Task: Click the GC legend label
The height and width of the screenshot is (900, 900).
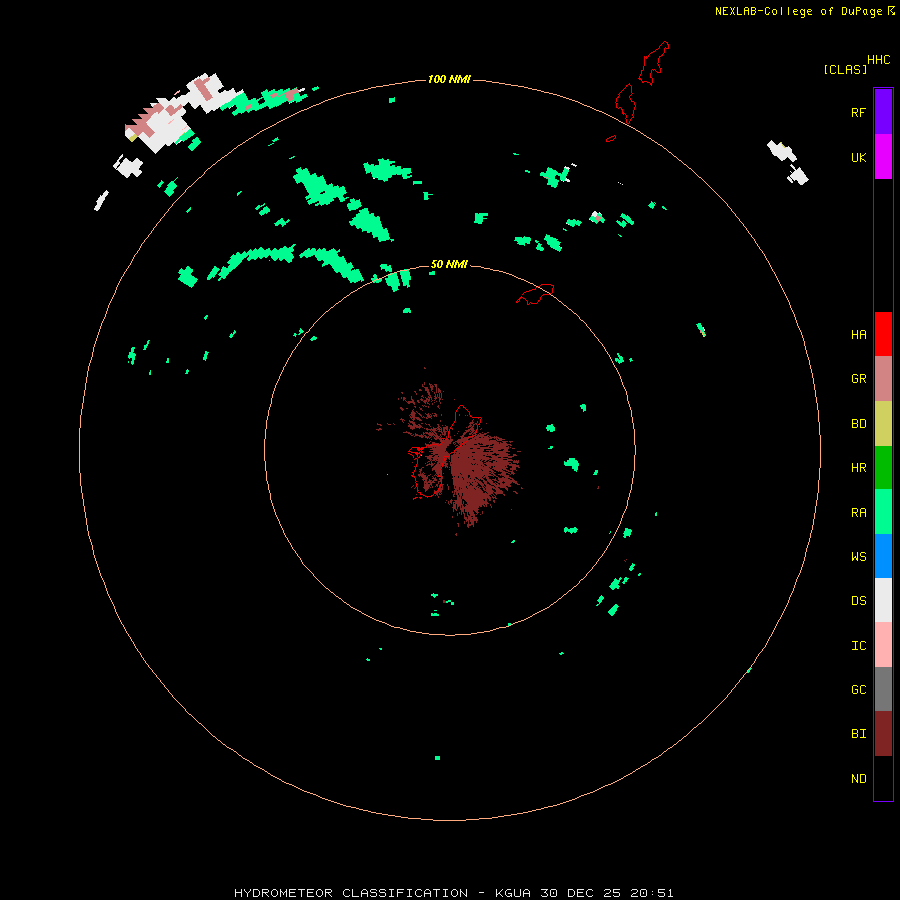Action: (x=859, y=690)
